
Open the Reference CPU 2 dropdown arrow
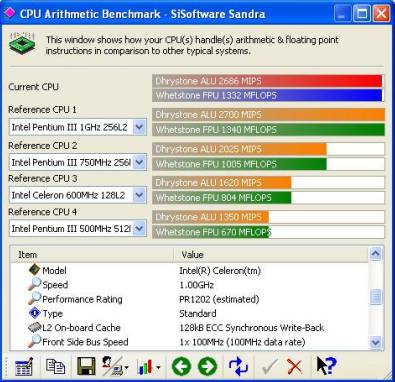[139, 162]
